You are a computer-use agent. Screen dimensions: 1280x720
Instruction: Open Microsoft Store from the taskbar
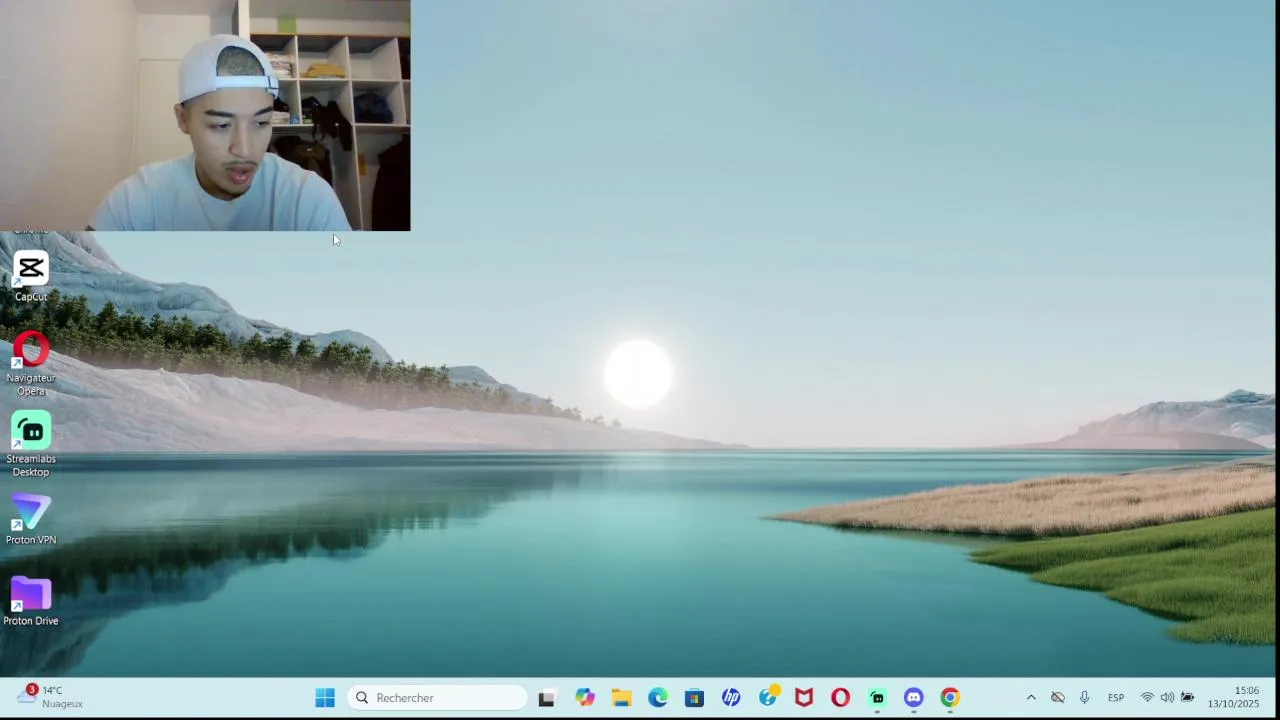[x=694, y=698]
